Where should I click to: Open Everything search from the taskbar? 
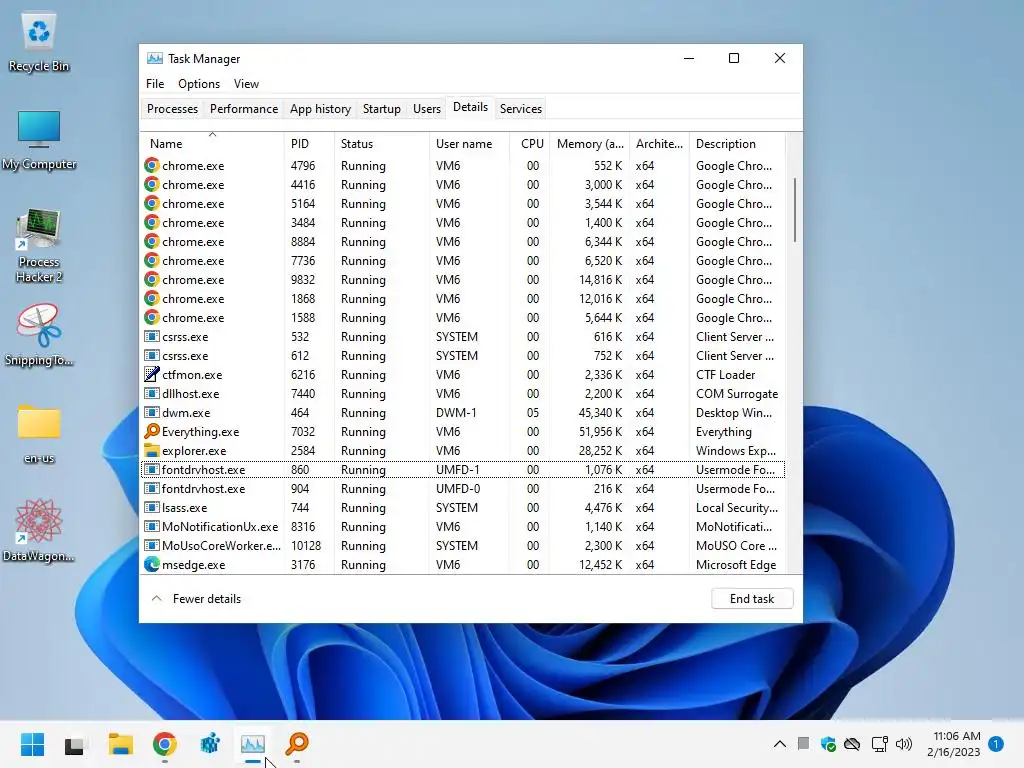pyautogui.click(x=297, y=743)
